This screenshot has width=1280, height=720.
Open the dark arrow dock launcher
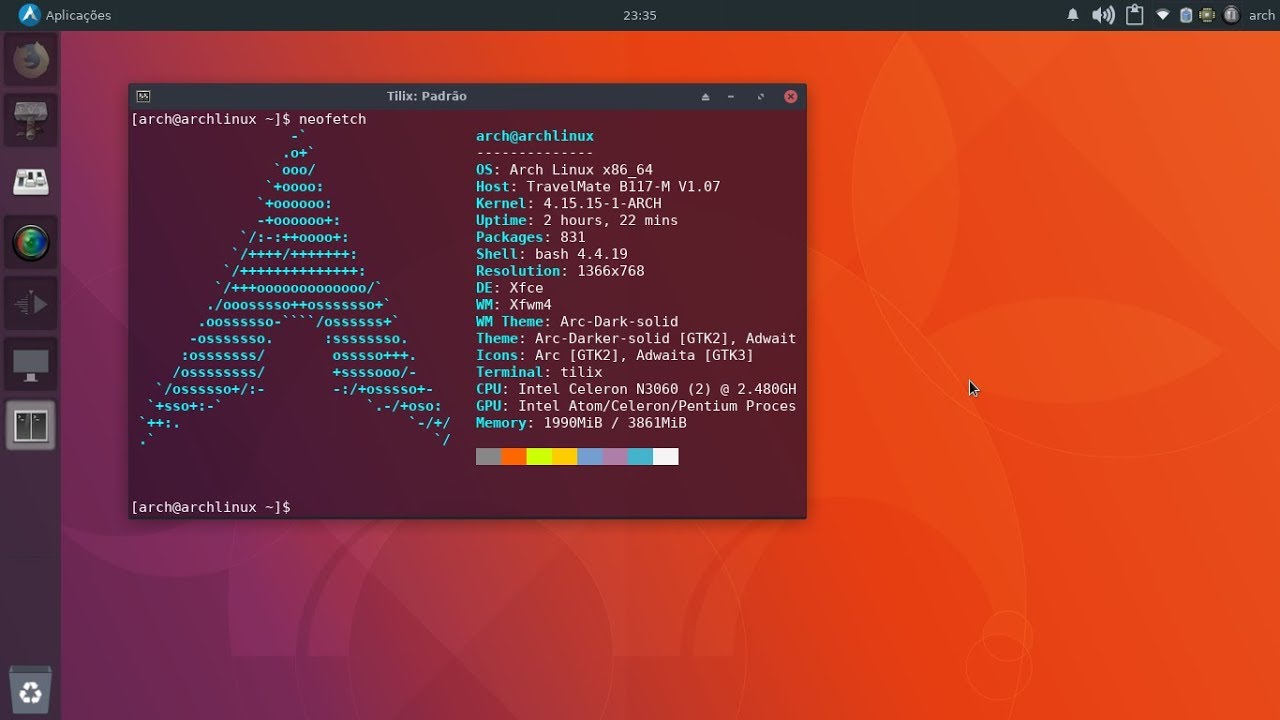tap(31, 303)
